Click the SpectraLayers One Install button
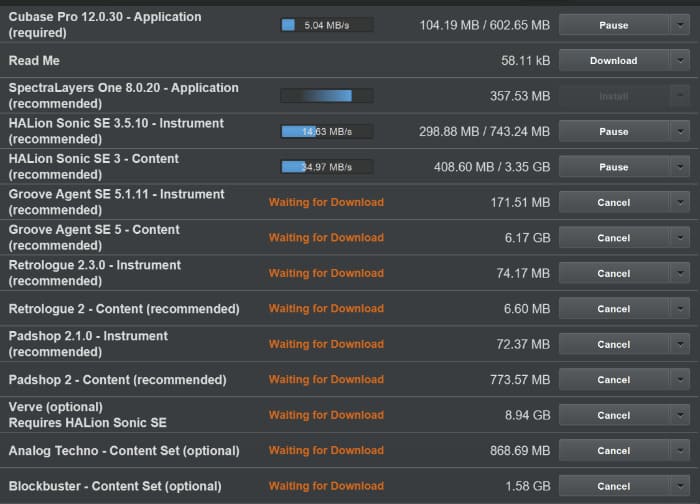The width and height of the screenshot is (700, 504). coord(614,96)
